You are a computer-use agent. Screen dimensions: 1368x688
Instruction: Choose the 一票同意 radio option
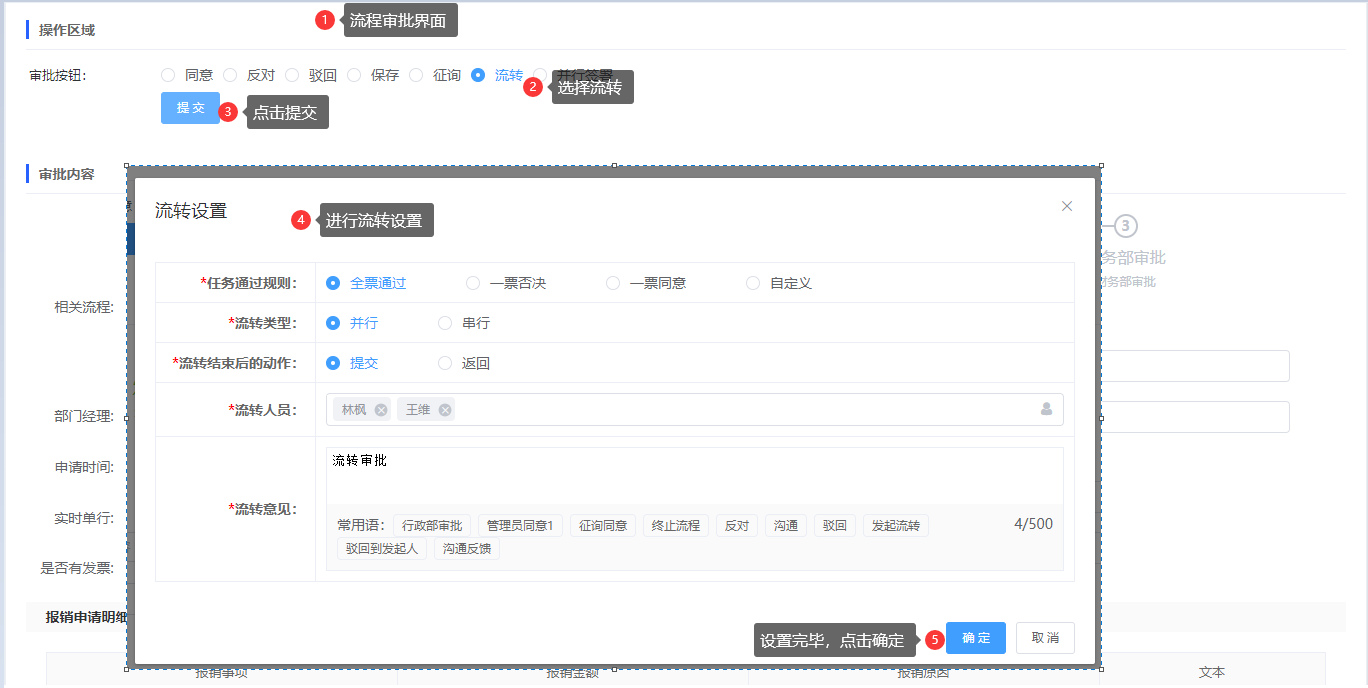point(613,283)
